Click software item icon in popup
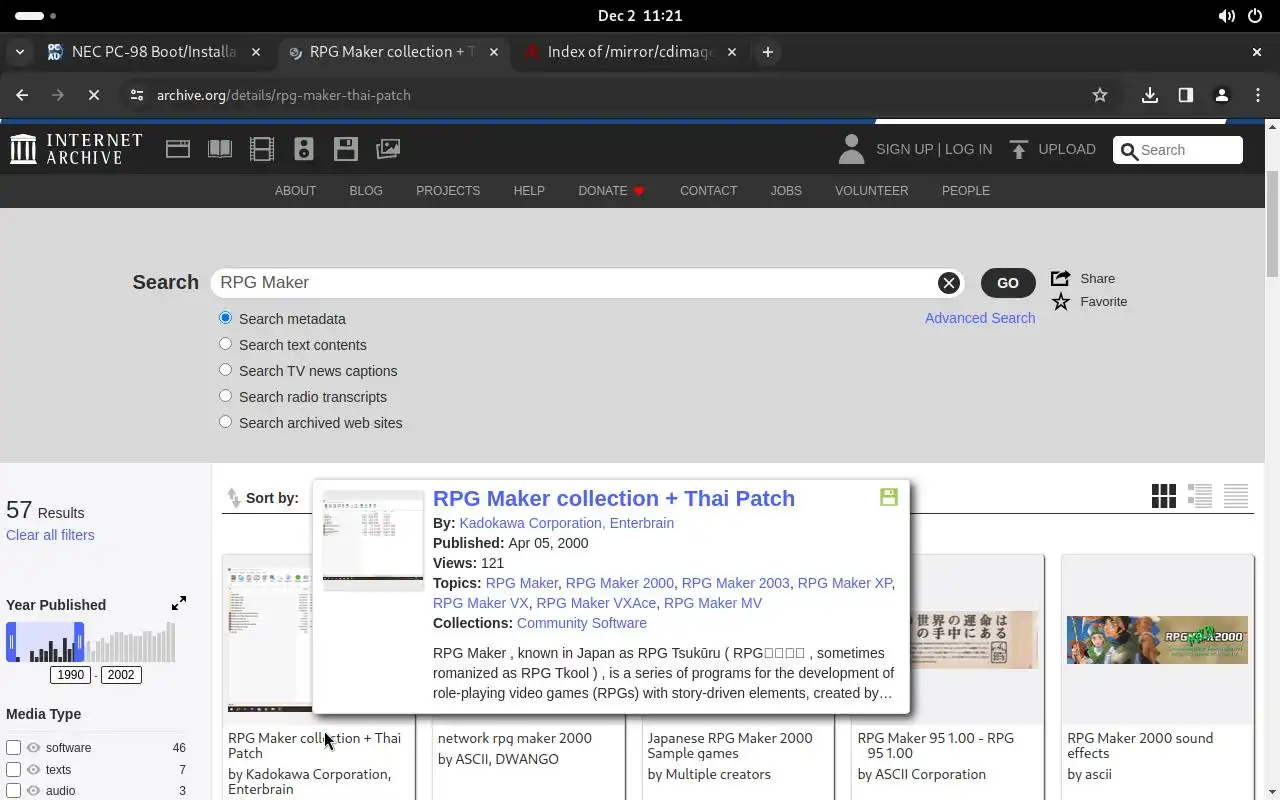This screenshot has height=800, width=1280. [888, 497]
